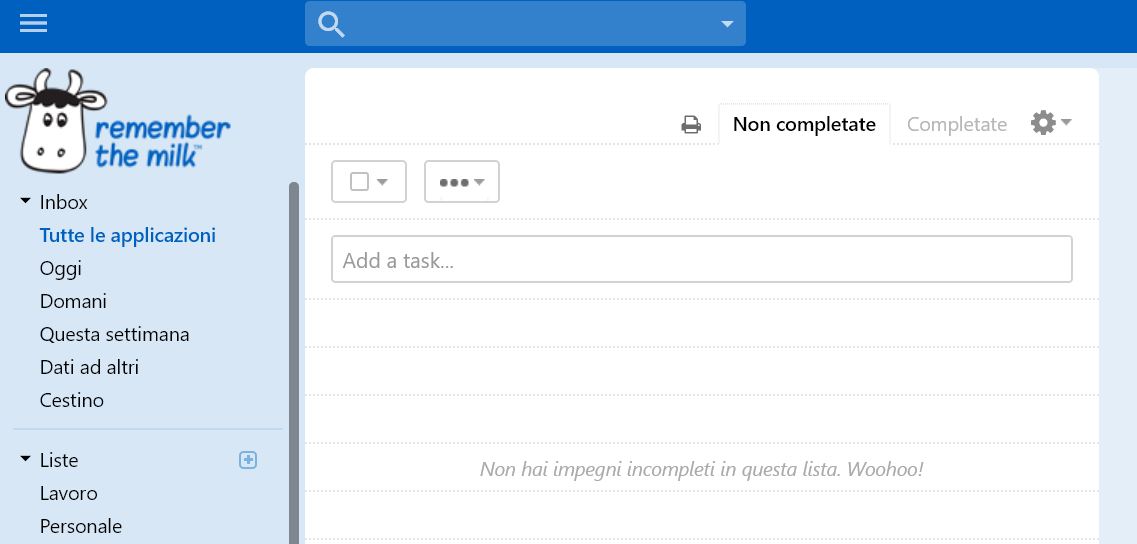Open the Oggi task view

[61, 268]
